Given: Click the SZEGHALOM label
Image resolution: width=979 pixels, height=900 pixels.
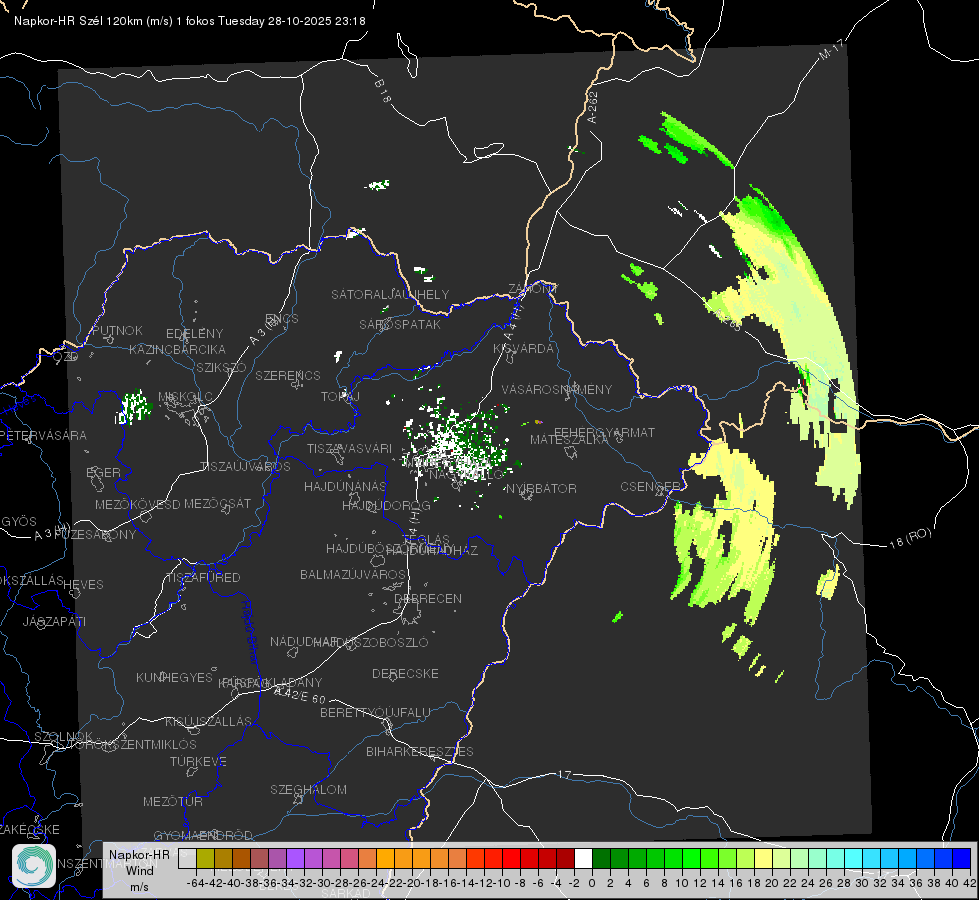Looking at the screenshot, I should click(308, 789).
